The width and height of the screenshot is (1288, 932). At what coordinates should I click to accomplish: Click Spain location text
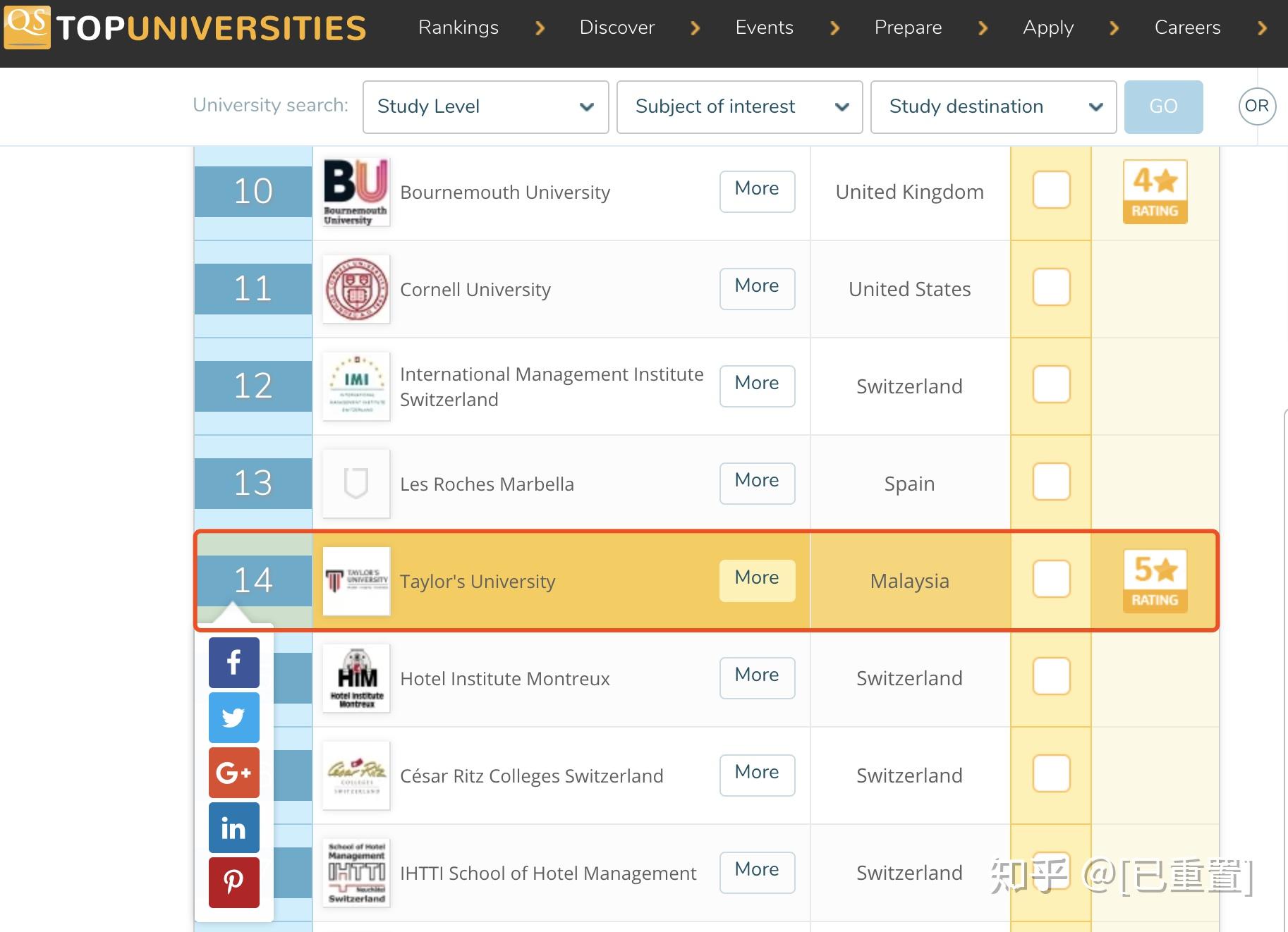point(910,484)
